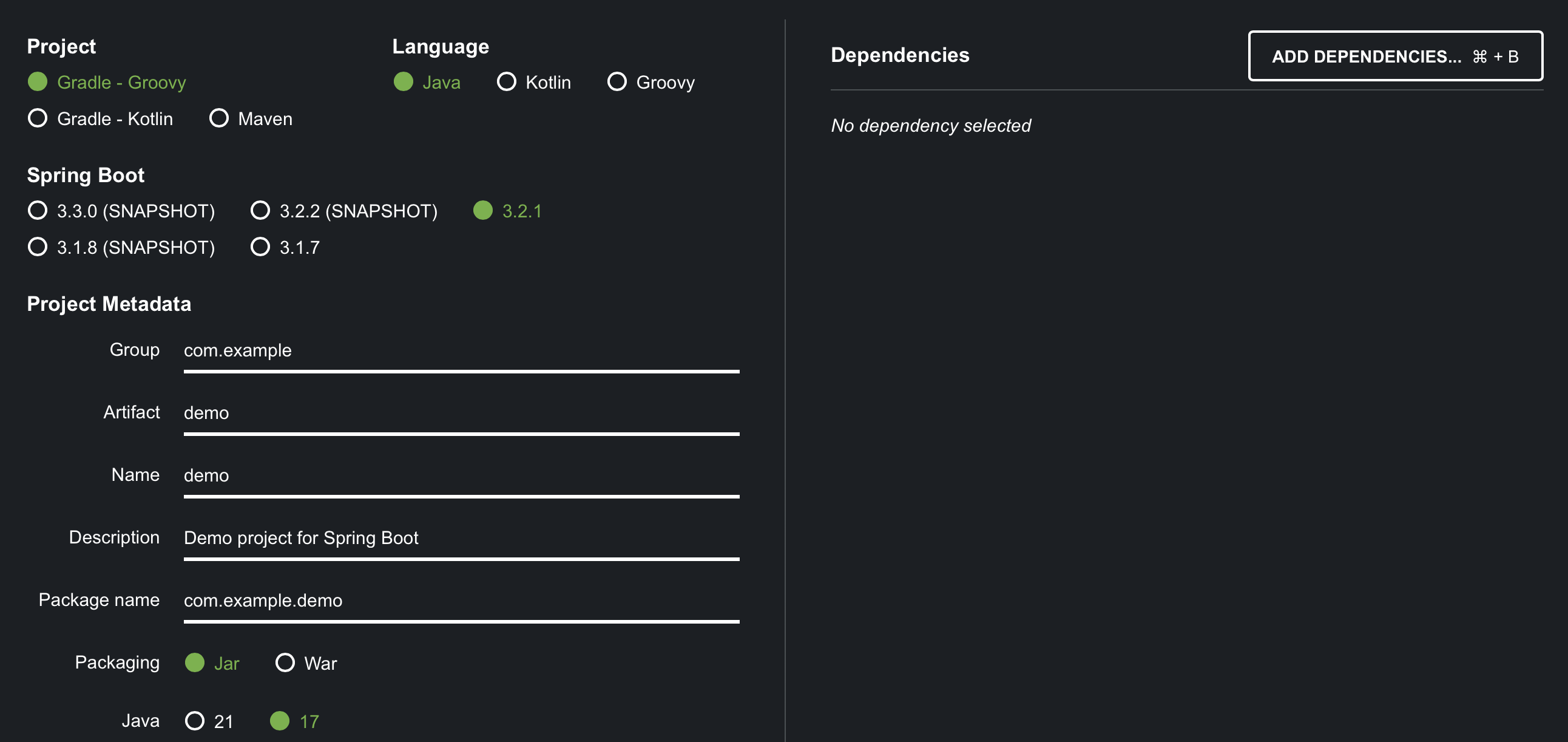Click the Spring Boot section heading
This screenshot has width=1568, height=742.
86,175
